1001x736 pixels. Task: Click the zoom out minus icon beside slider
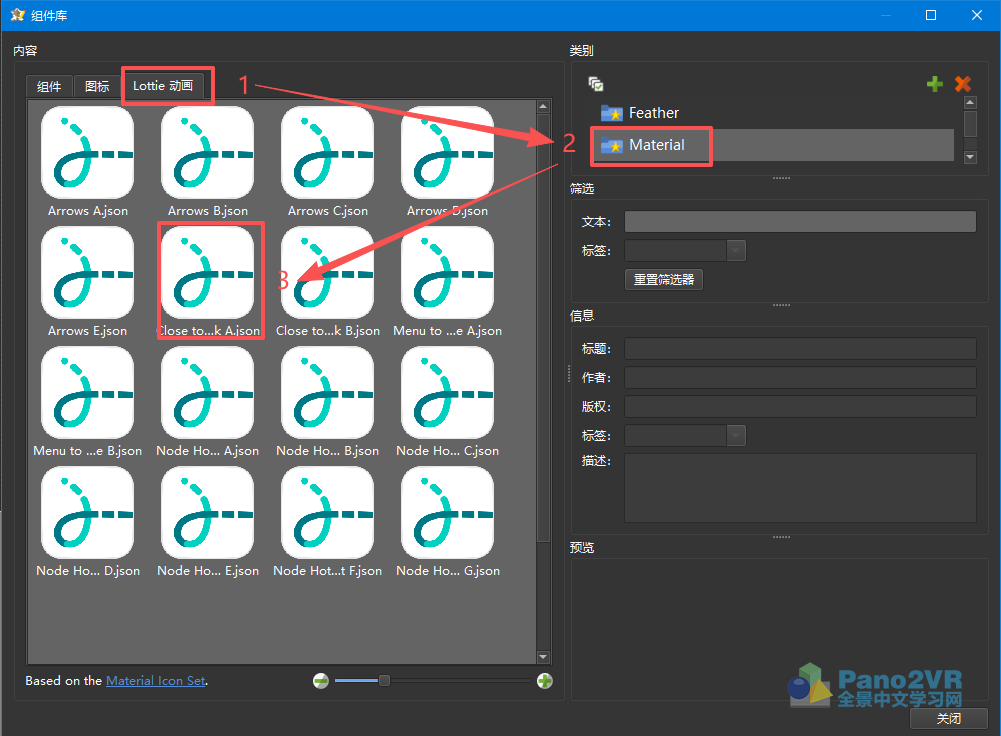coord(321,681)
